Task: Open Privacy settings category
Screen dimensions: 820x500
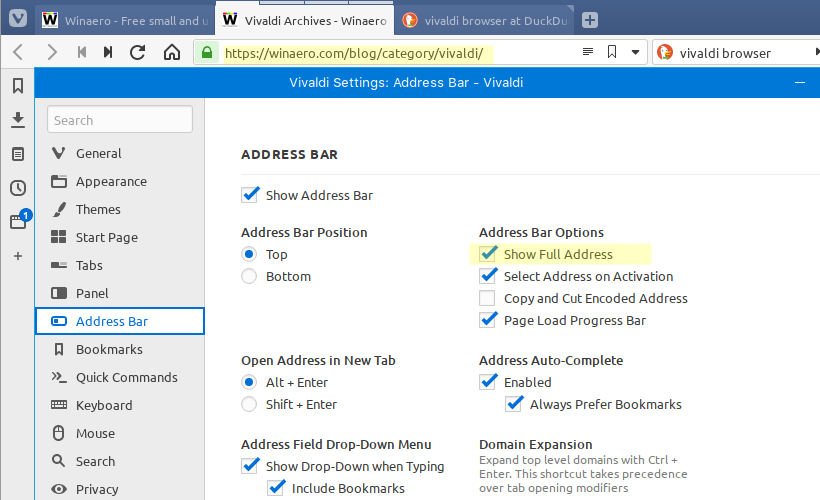Action: click(120, 489)
